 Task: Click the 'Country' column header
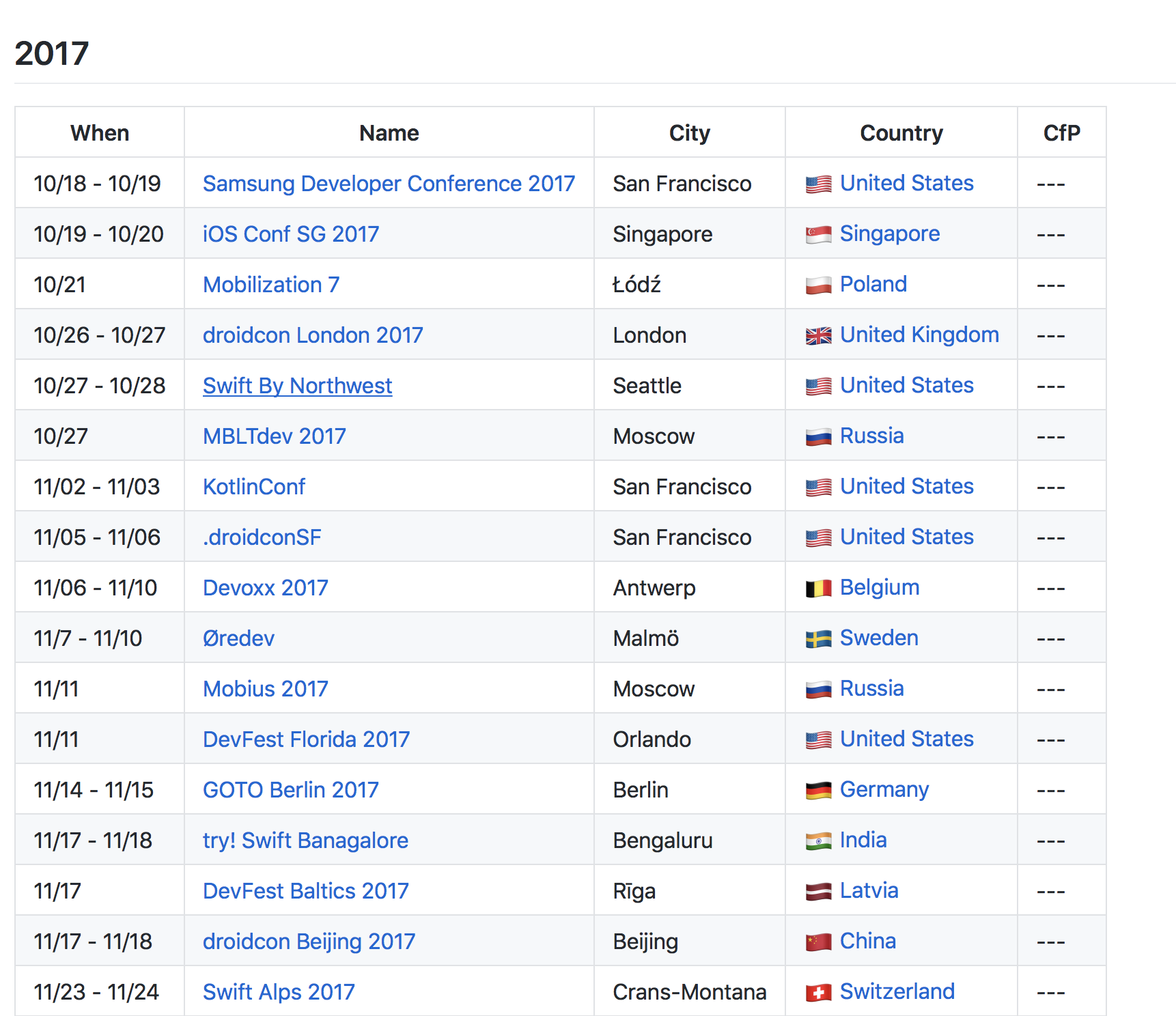(901, 132)
